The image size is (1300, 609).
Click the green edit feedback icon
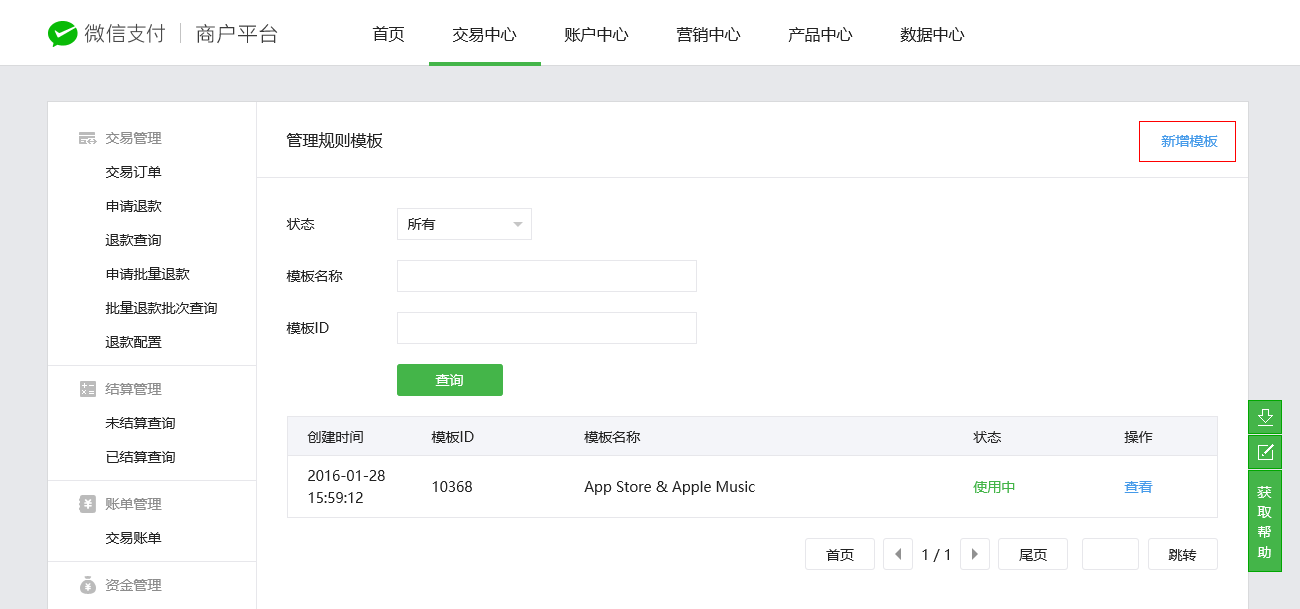[1265, 452]
